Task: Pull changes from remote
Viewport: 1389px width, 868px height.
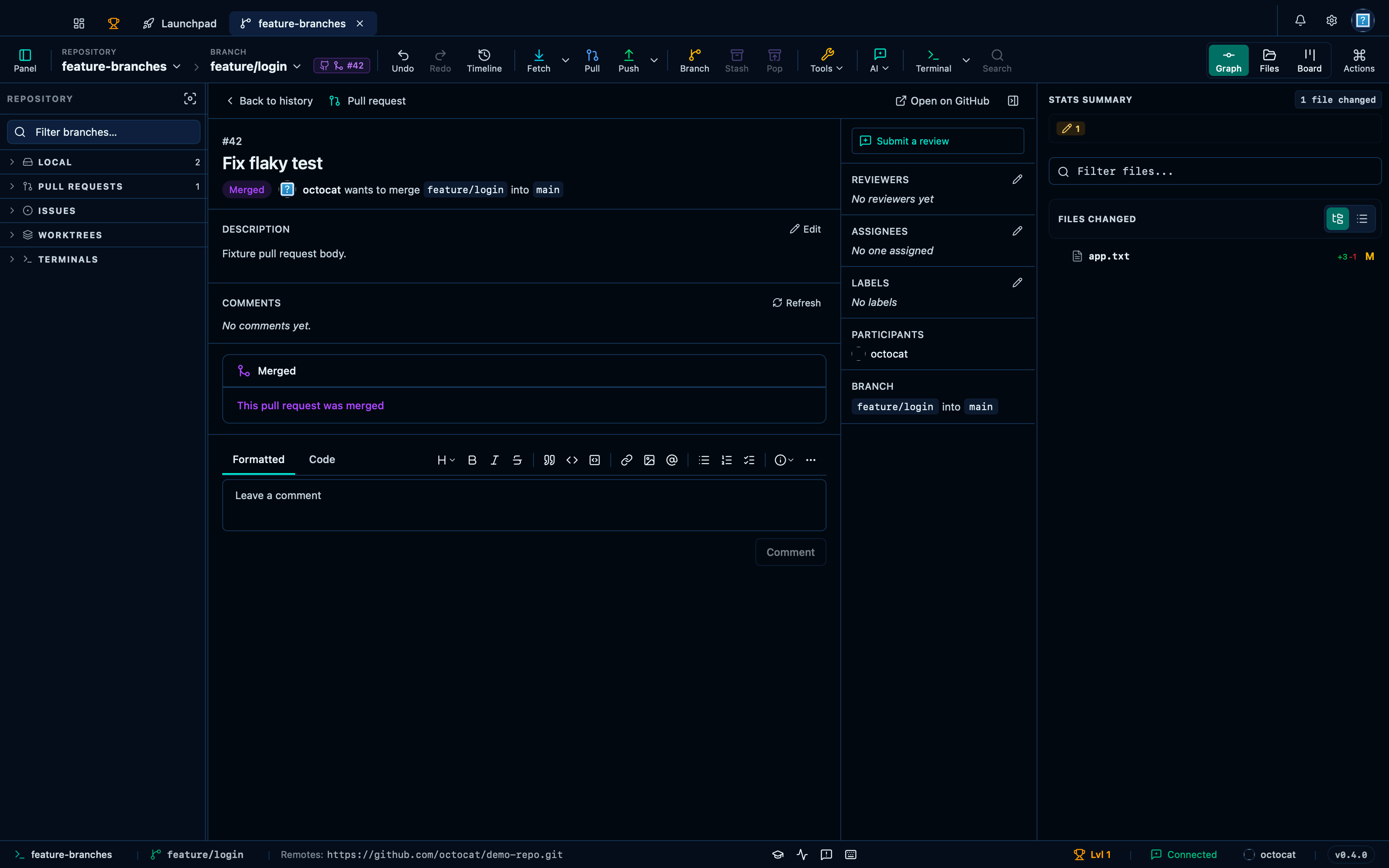Action: pos(592,60)
